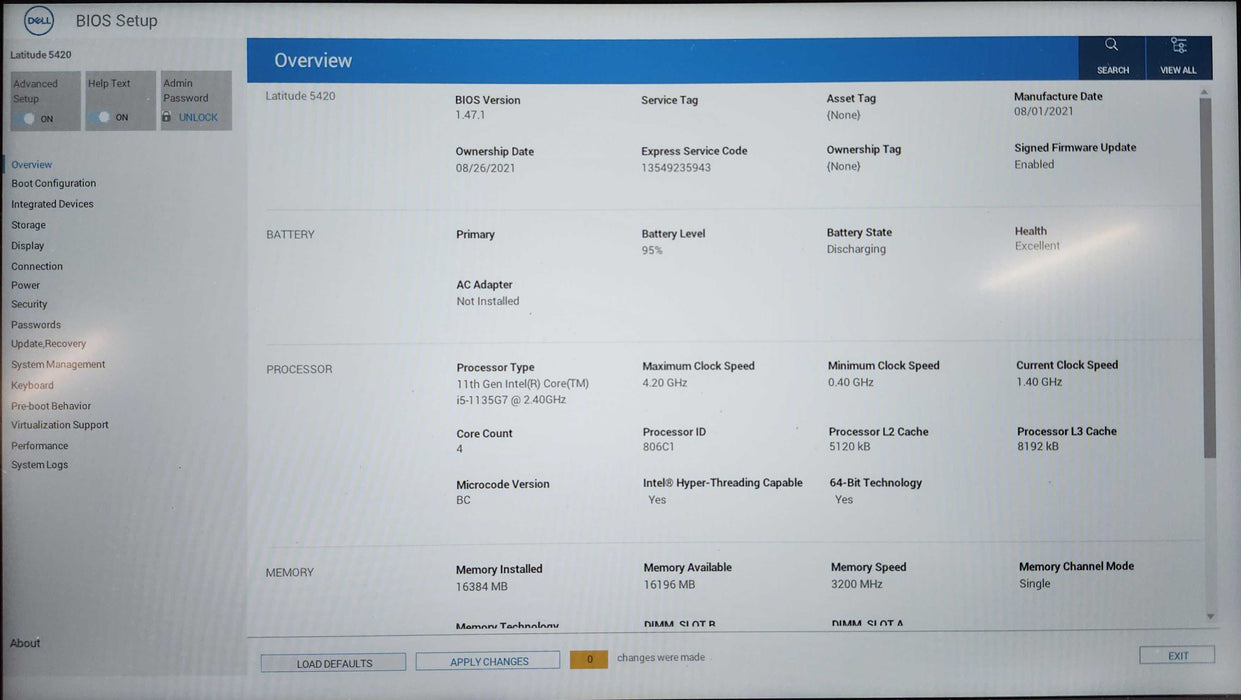Open the About information
This screenshot has width=1241, height=700.
[24, 642]
